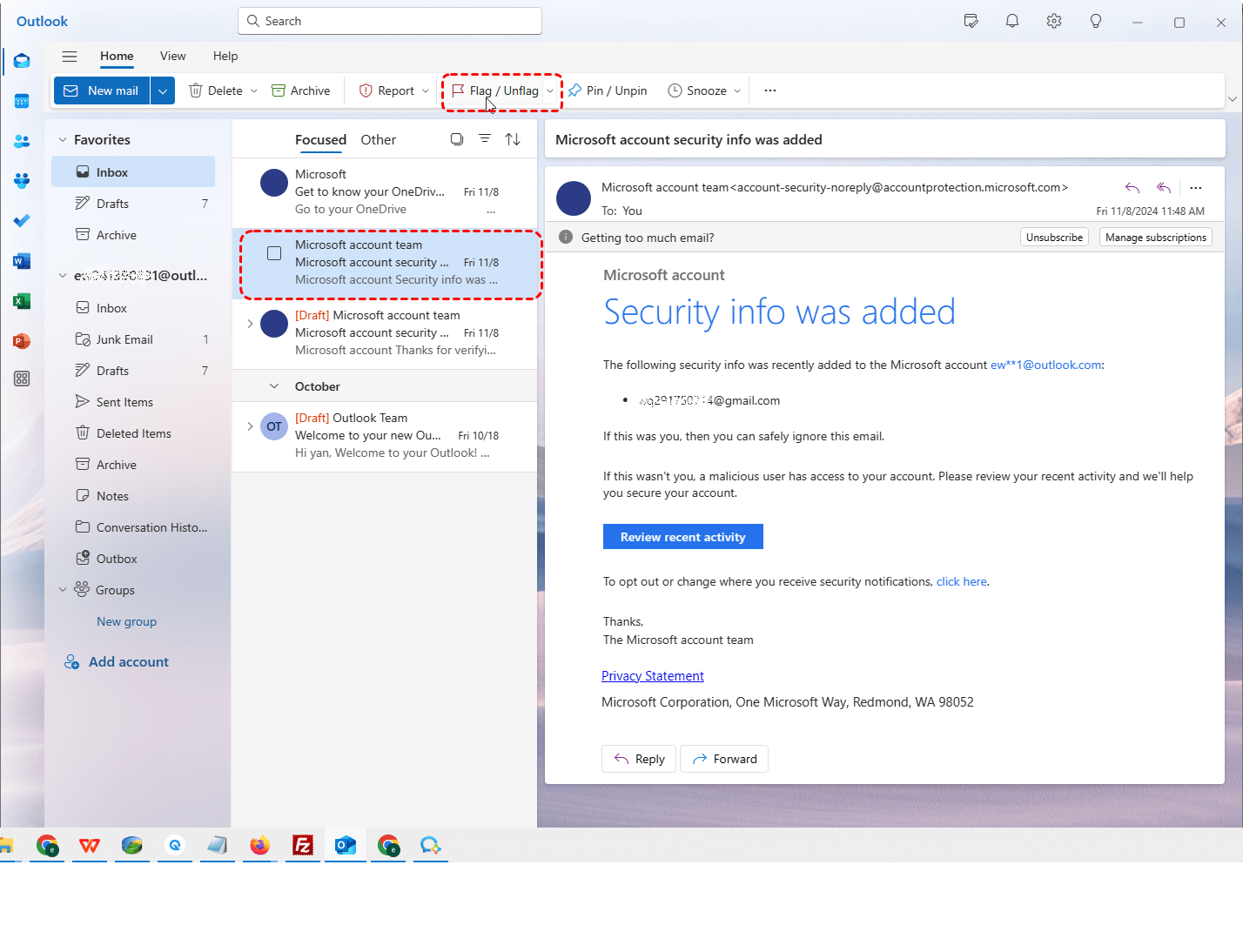Viewport: 1243px width, 952px height.
Task: Open the People contacts icon
Action: click(22, 141)
